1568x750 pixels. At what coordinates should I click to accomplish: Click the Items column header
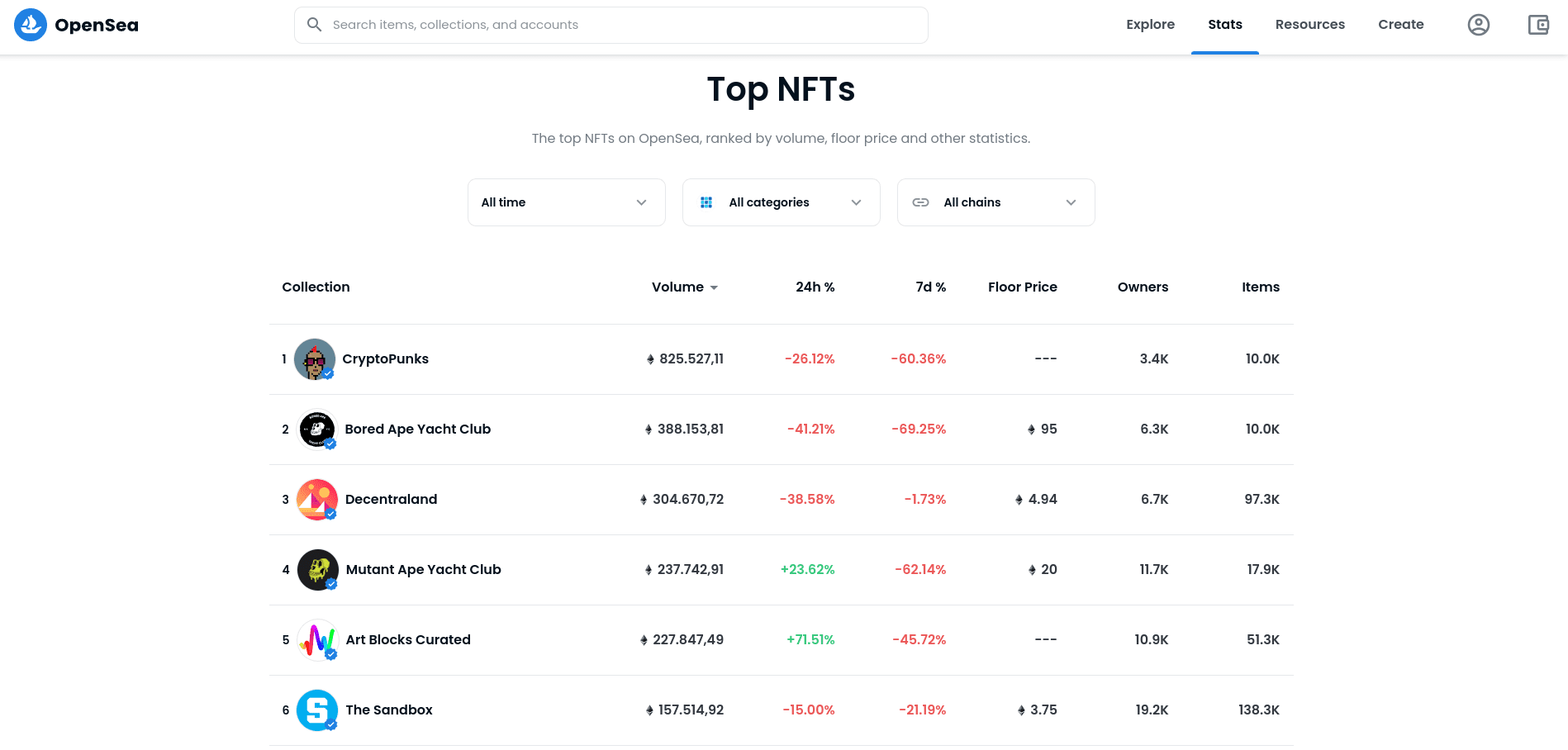1260,287
